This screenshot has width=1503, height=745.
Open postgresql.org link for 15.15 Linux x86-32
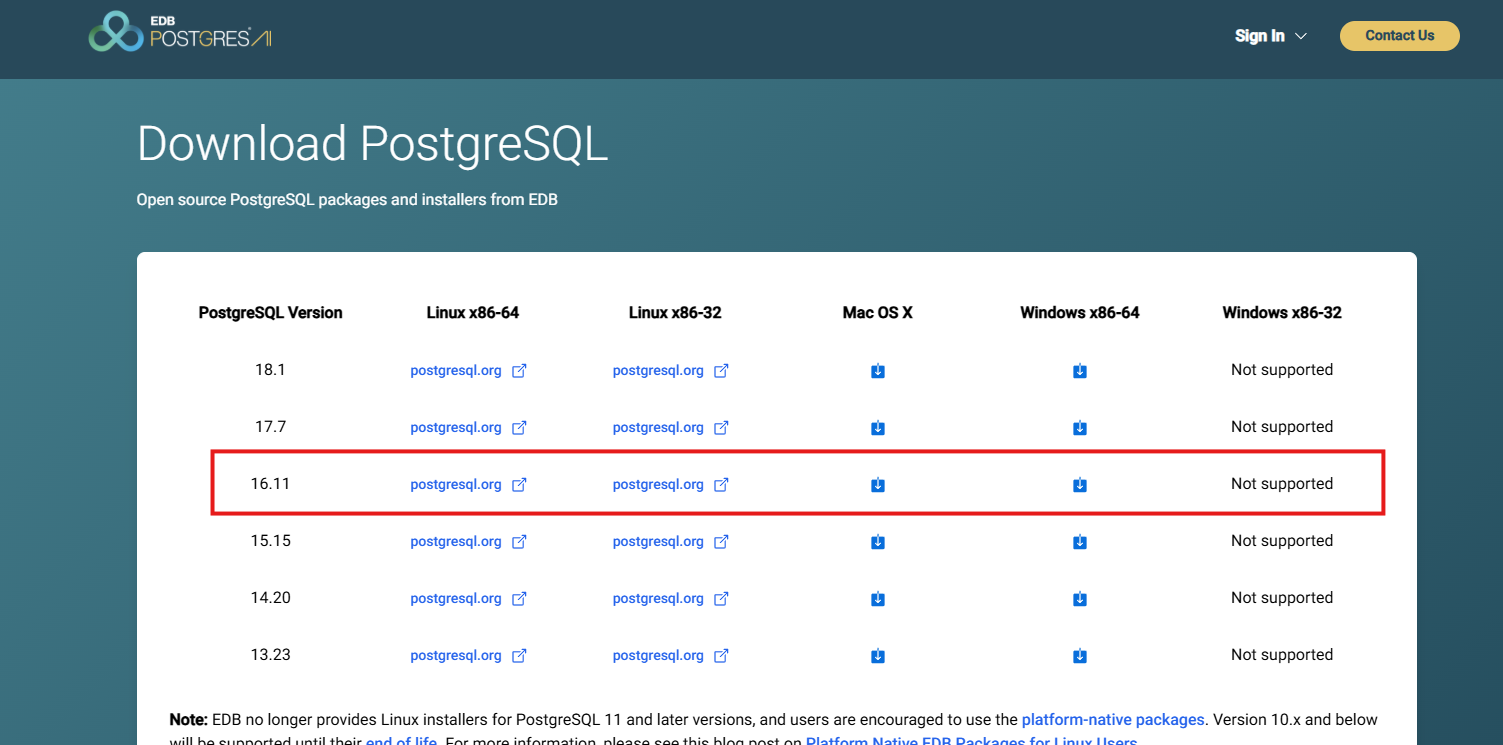click(x=671, y=542)
